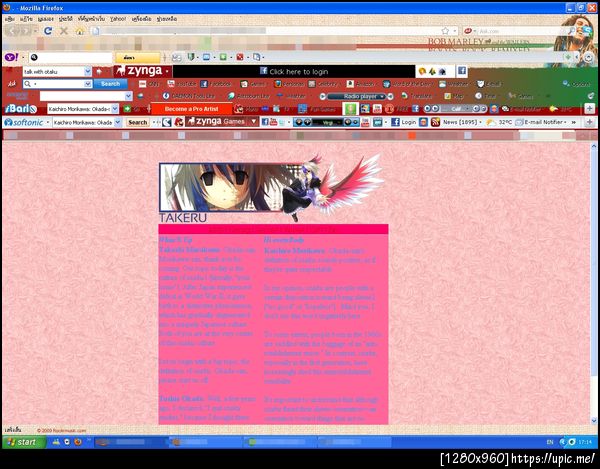Viewport: 600px width, 469px height.
Task: Expand the Ask search field dropdown
Action: (88, 84)
